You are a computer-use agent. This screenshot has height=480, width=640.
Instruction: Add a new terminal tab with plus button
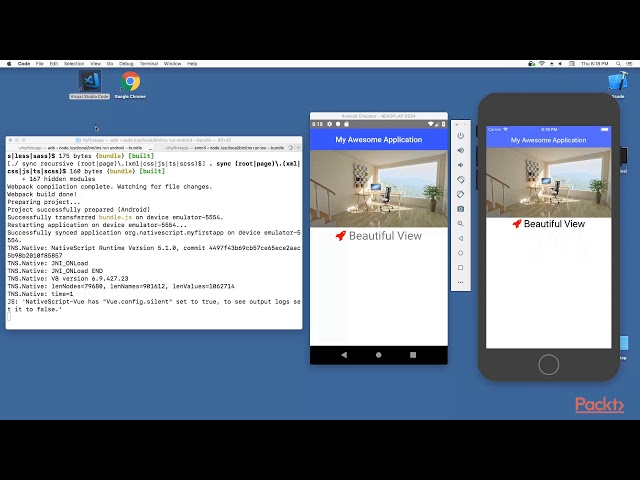tap(298, 148)
